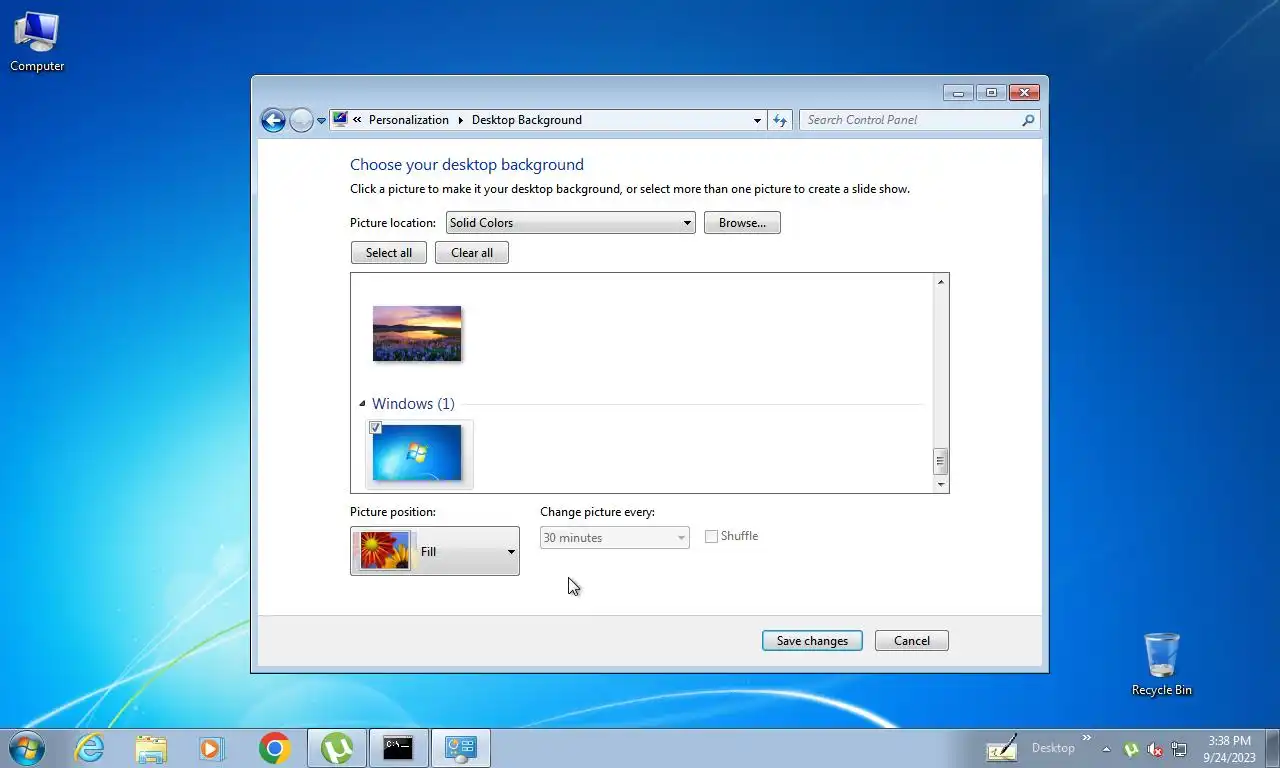Open the taskbar clock and date
Image resolution: width=1280 pixels, height=768 pixels.
1229,749
